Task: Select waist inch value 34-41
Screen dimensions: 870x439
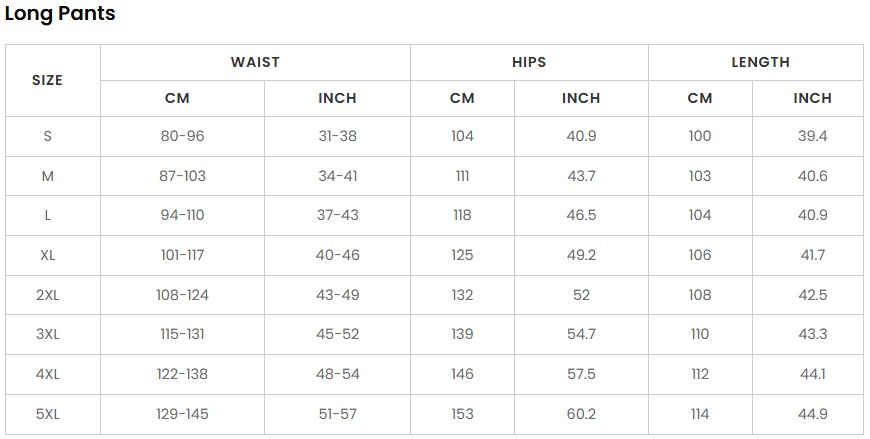Action: click(x=338, y=176)
